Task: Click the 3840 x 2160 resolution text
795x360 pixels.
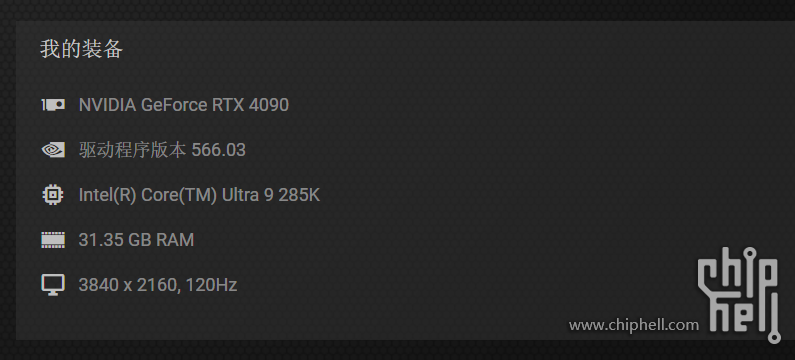Action: pyautogui.click(x=129, y=285)
